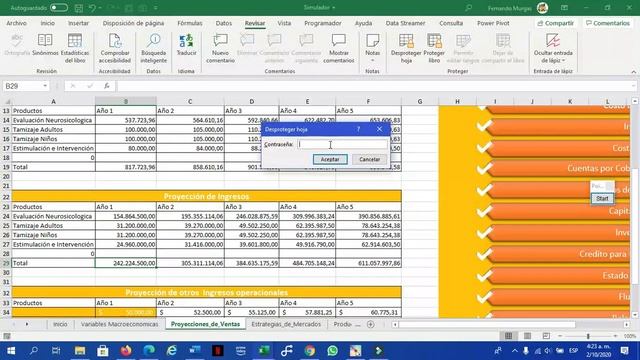This screenshot has width=640, height=360.
Task: Expand the Name Box dropdown
Action: (45, 86)
